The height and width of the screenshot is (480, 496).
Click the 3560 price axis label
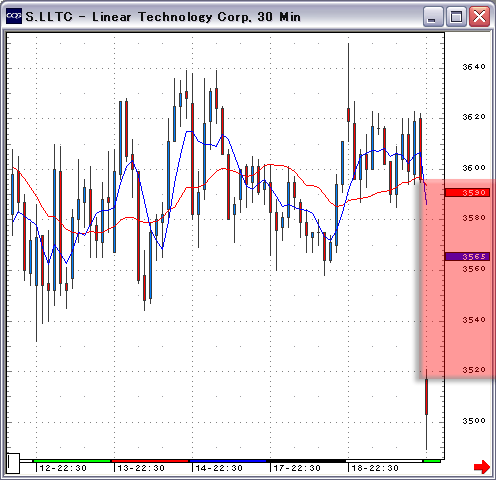click(474, 269)
